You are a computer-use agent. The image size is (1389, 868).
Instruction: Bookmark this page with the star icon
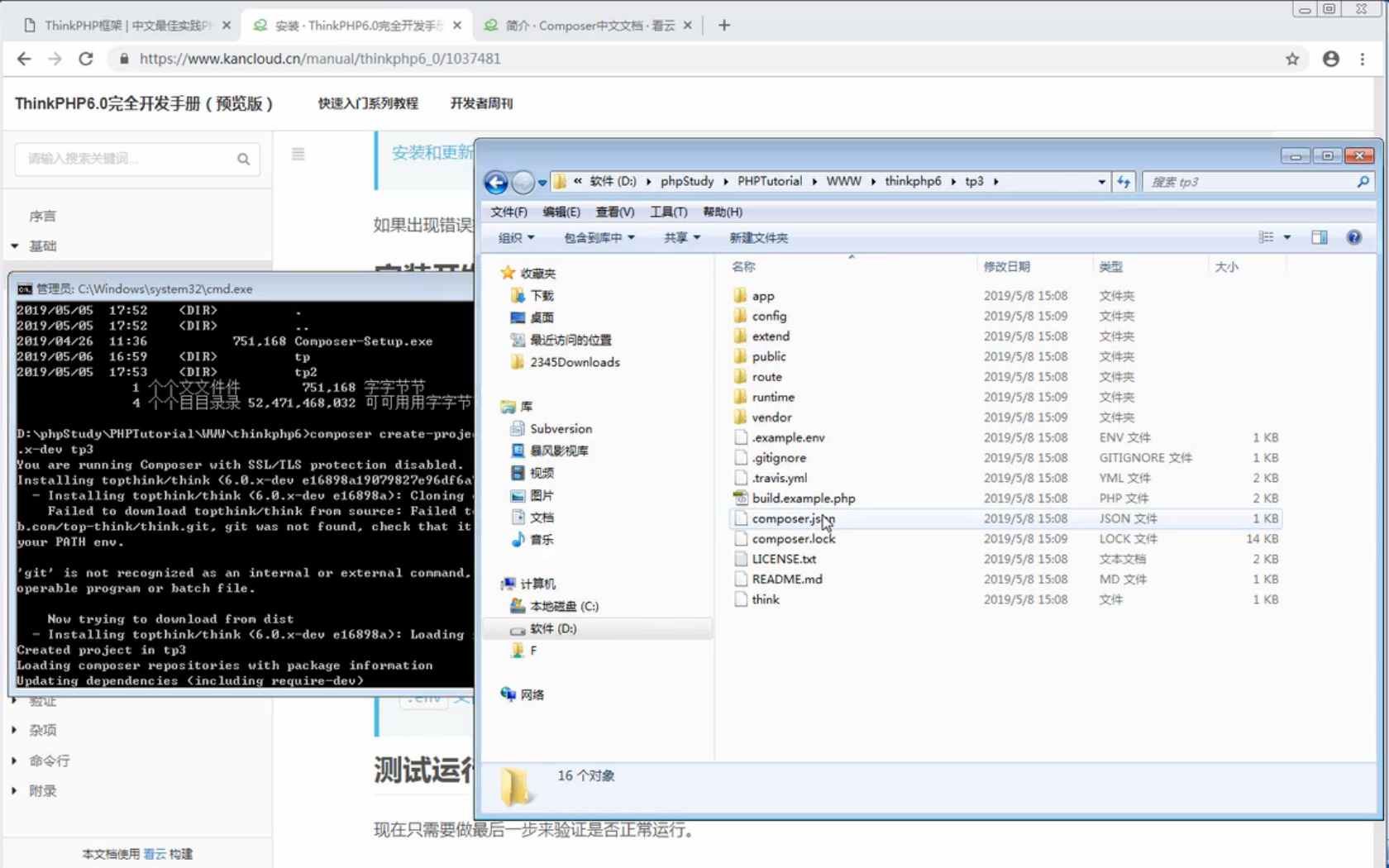(x=1292, y=59)
